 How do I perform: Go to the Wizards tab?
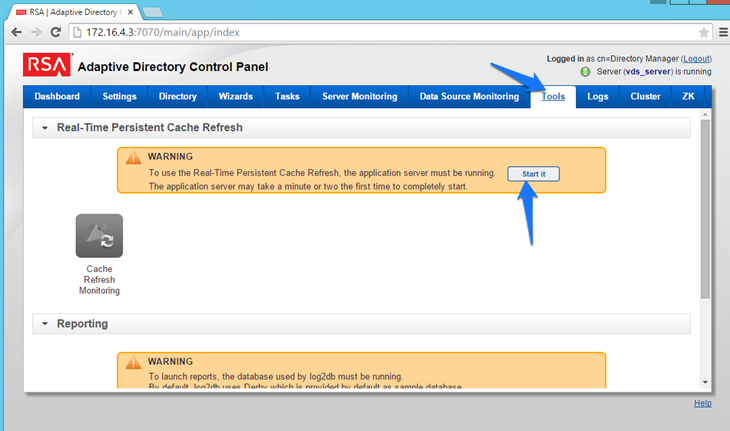click(236, 96)
